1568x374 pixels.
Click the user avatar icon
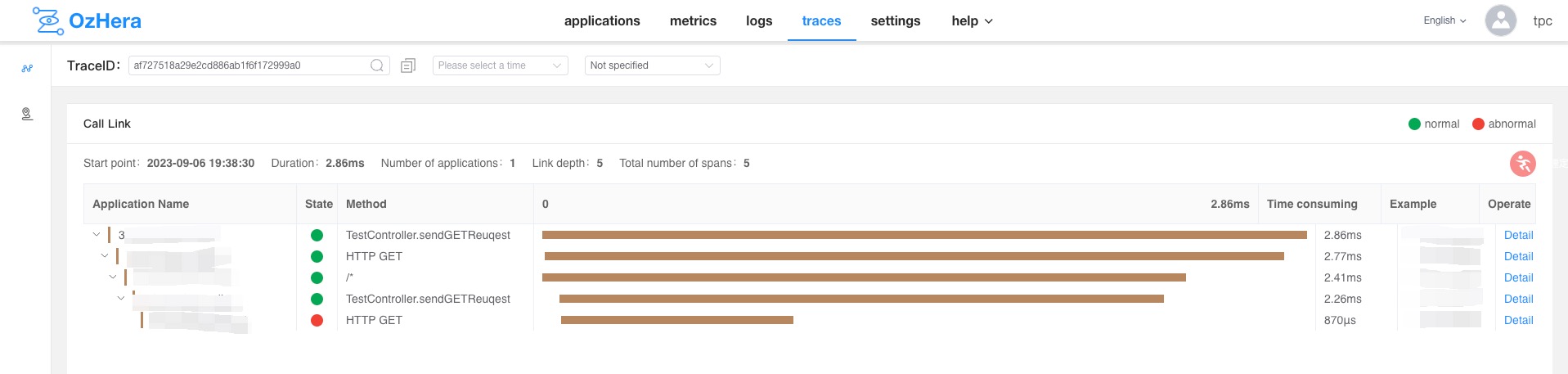tap(1500, 21)
